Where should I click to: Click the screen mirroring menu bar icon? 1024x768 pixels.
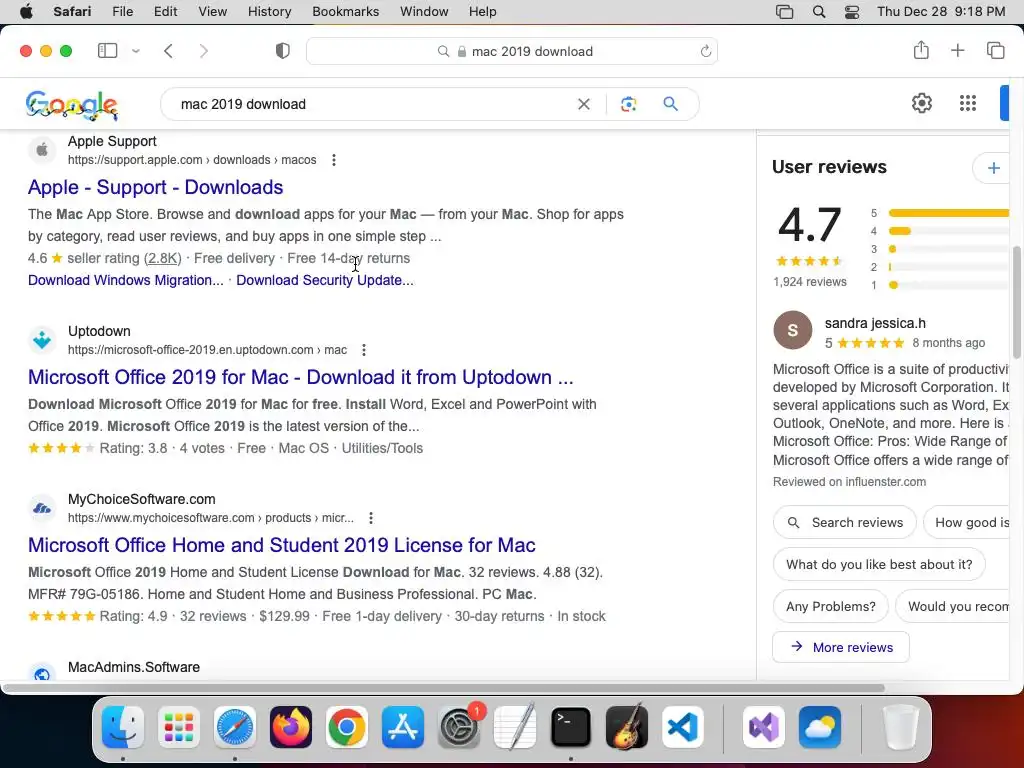784,12
